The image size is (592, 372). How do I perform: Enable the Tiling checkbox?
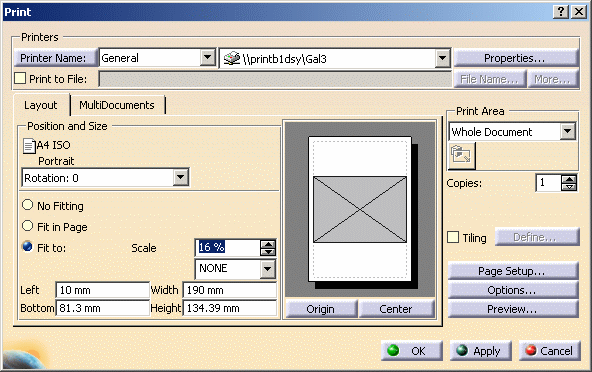click(453, 238)
